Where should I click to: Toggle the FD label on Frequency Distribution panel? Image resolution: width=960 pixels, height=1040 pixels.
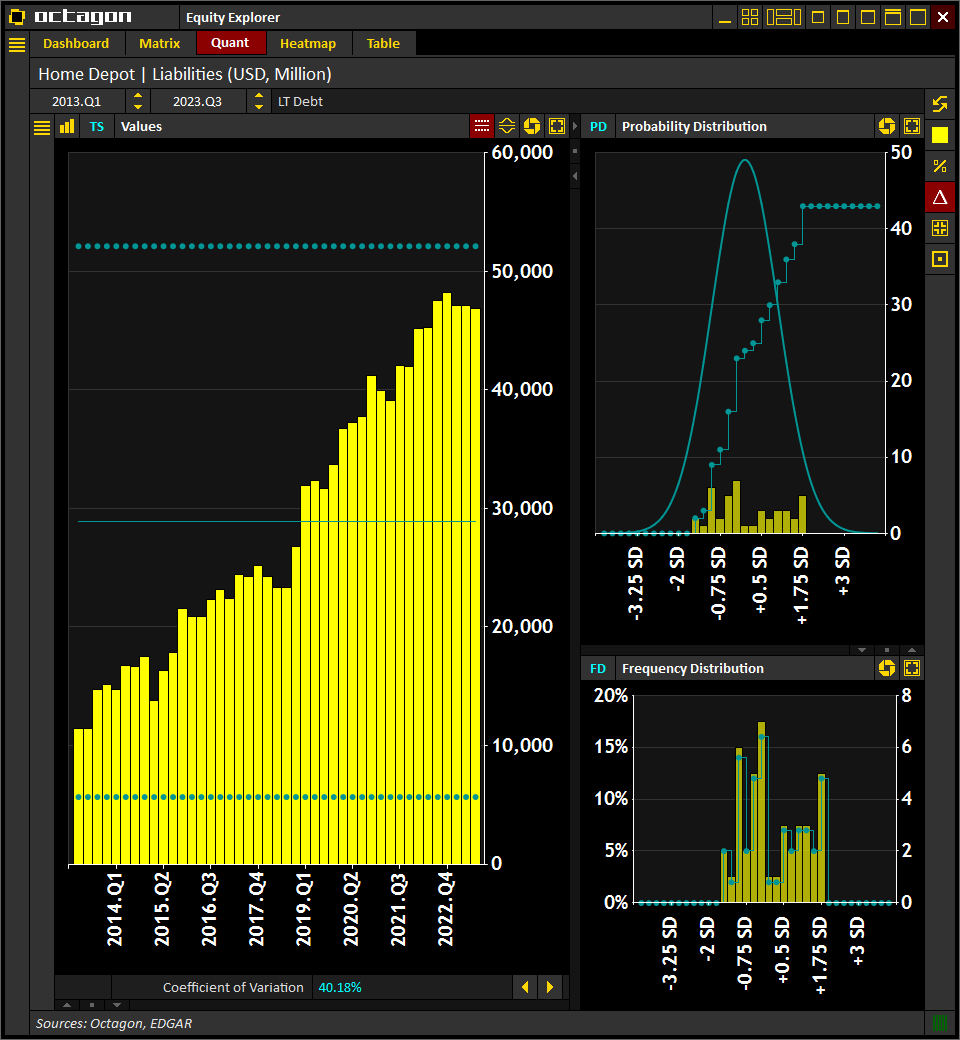598,668
